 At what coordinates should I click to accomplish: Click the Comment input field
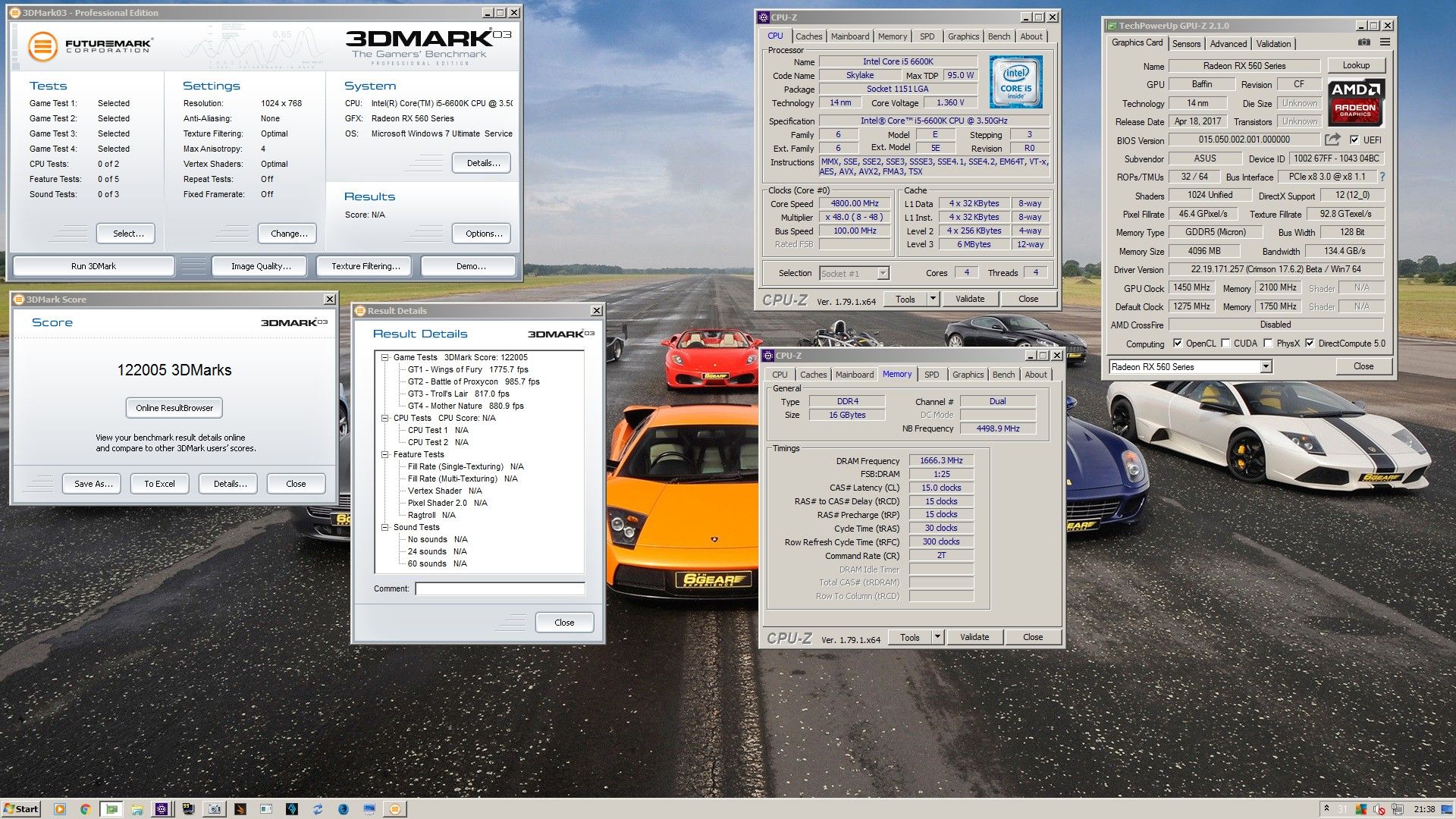point(500,588)
